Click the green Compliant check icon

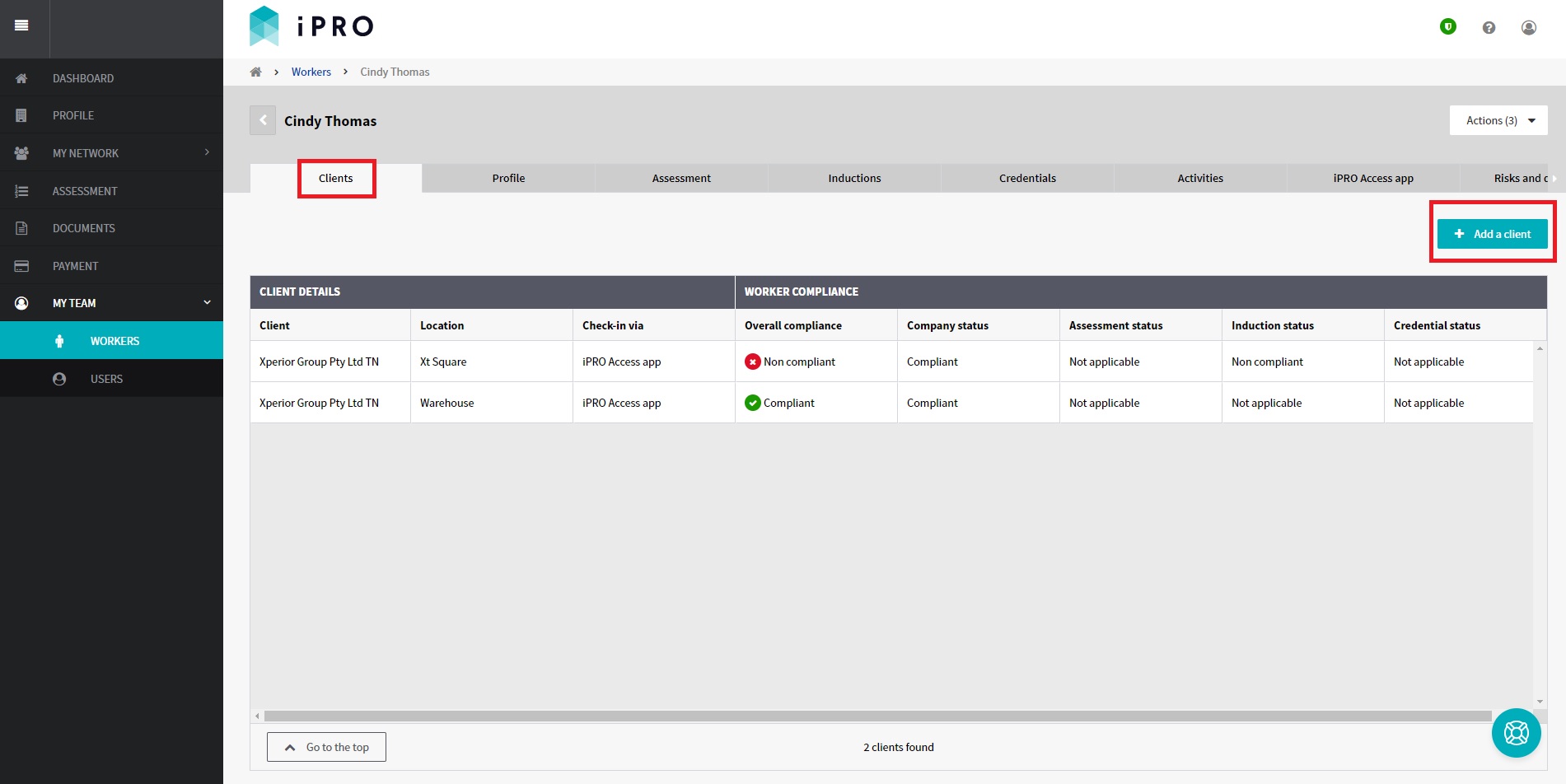click(x=753, y=403)
